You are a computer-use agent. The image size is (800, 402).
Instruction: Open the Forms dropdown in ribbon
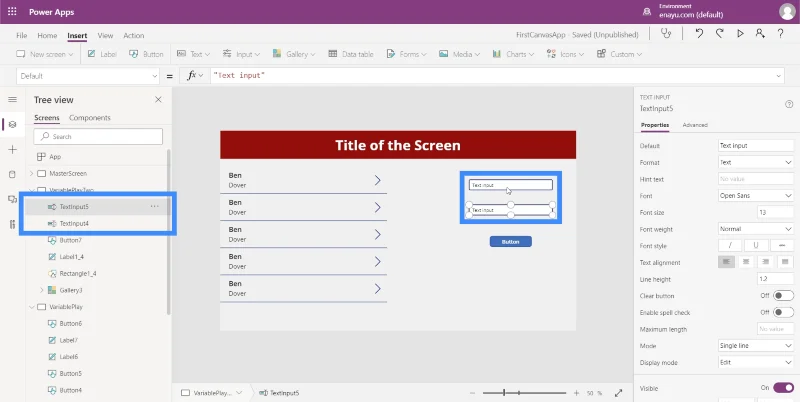pyautogui.click(x=407, y=54)
